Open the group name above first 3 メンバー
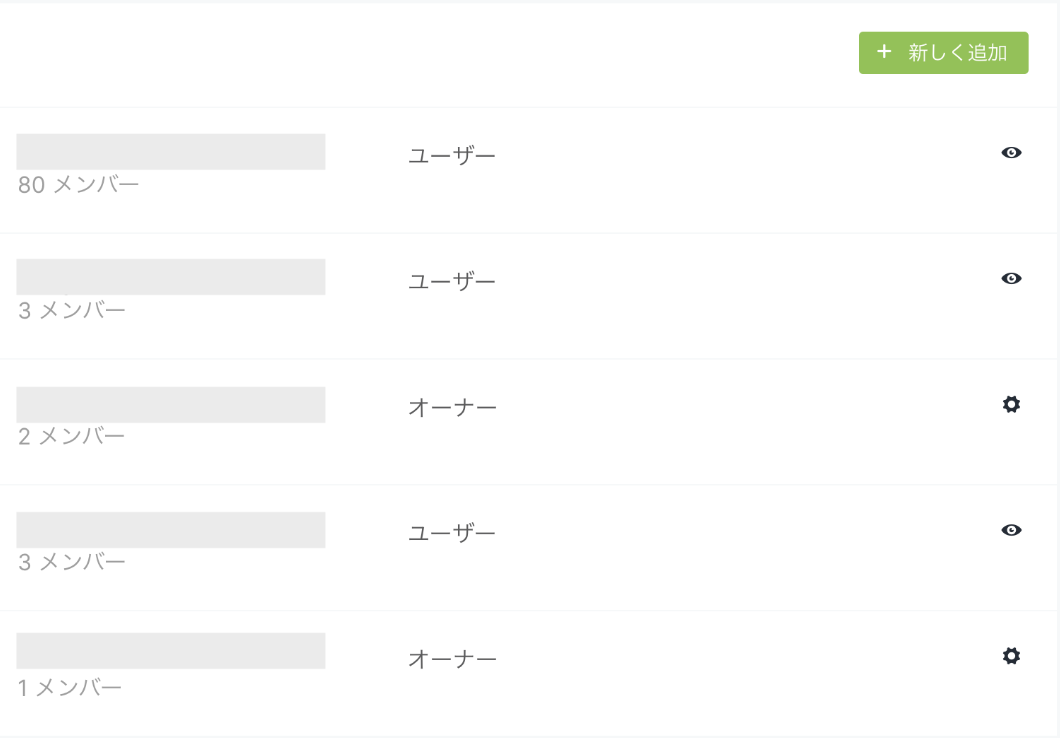Viewport: 1060px width, 738px height. point(170,276)
